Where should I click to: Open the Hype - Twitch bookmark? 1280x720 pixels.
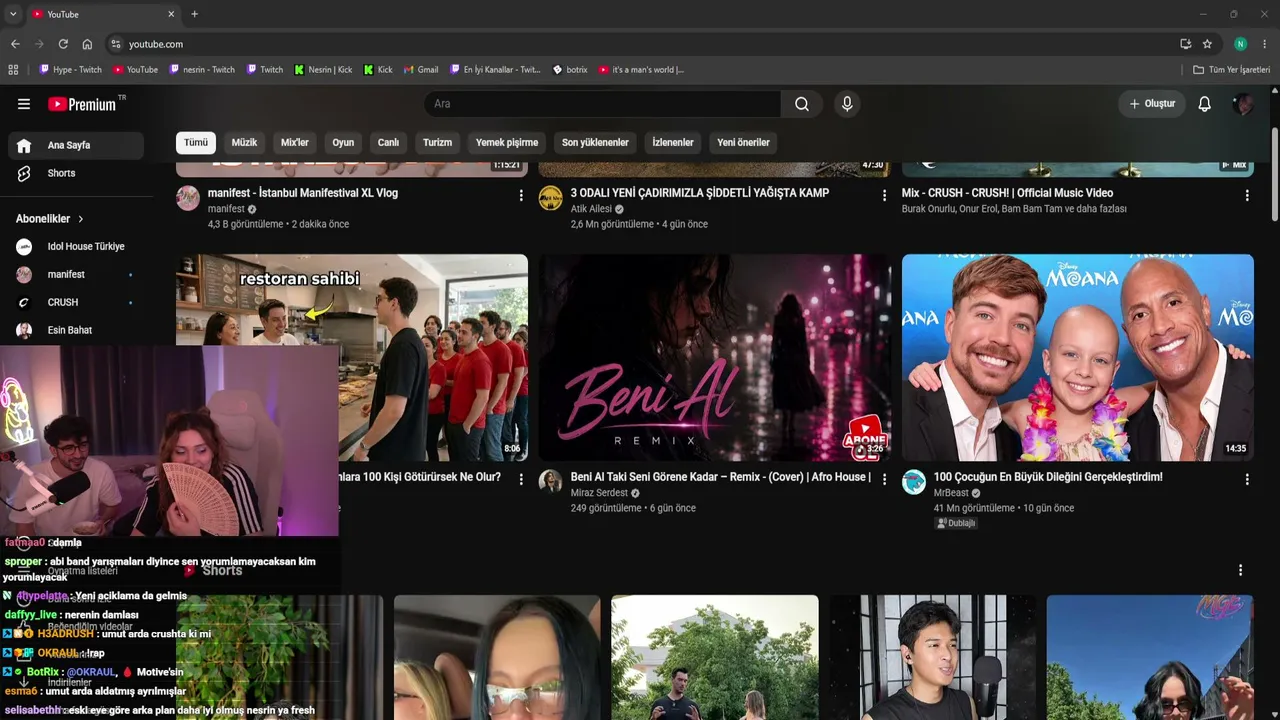coord(70,70)
